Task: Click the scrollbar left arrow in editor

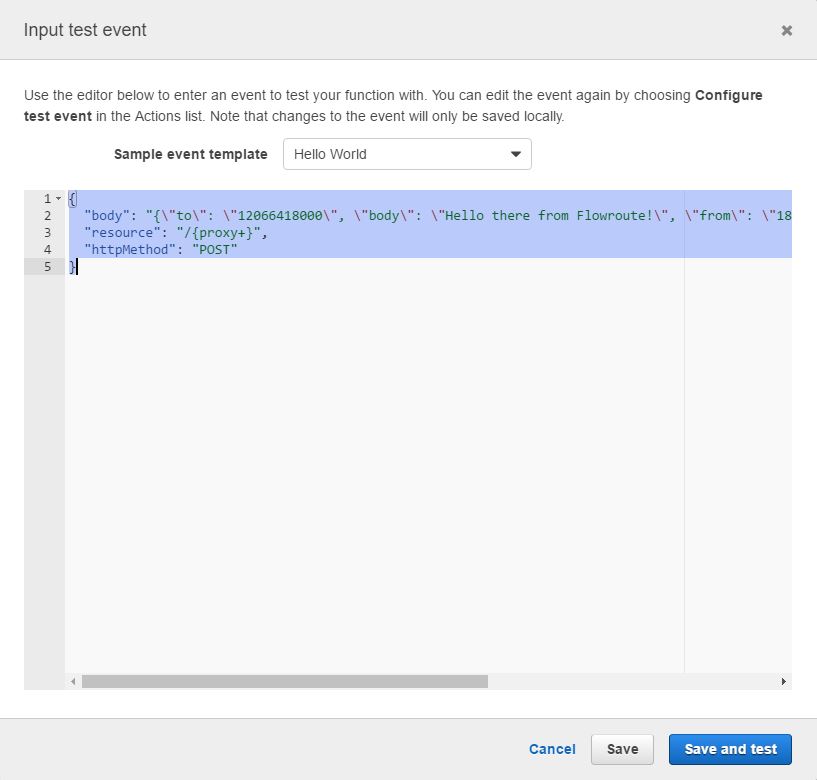Action: coord(72,681)
